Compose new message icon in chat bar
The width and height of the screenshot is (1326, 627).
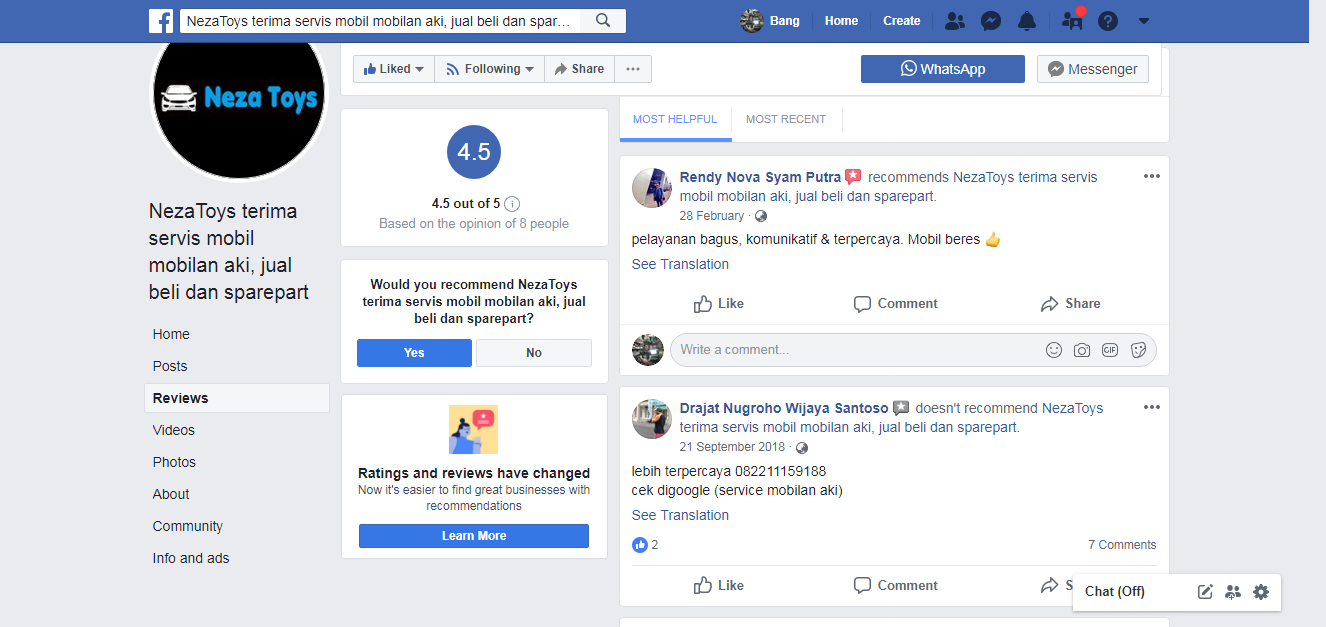[1205, 592]
